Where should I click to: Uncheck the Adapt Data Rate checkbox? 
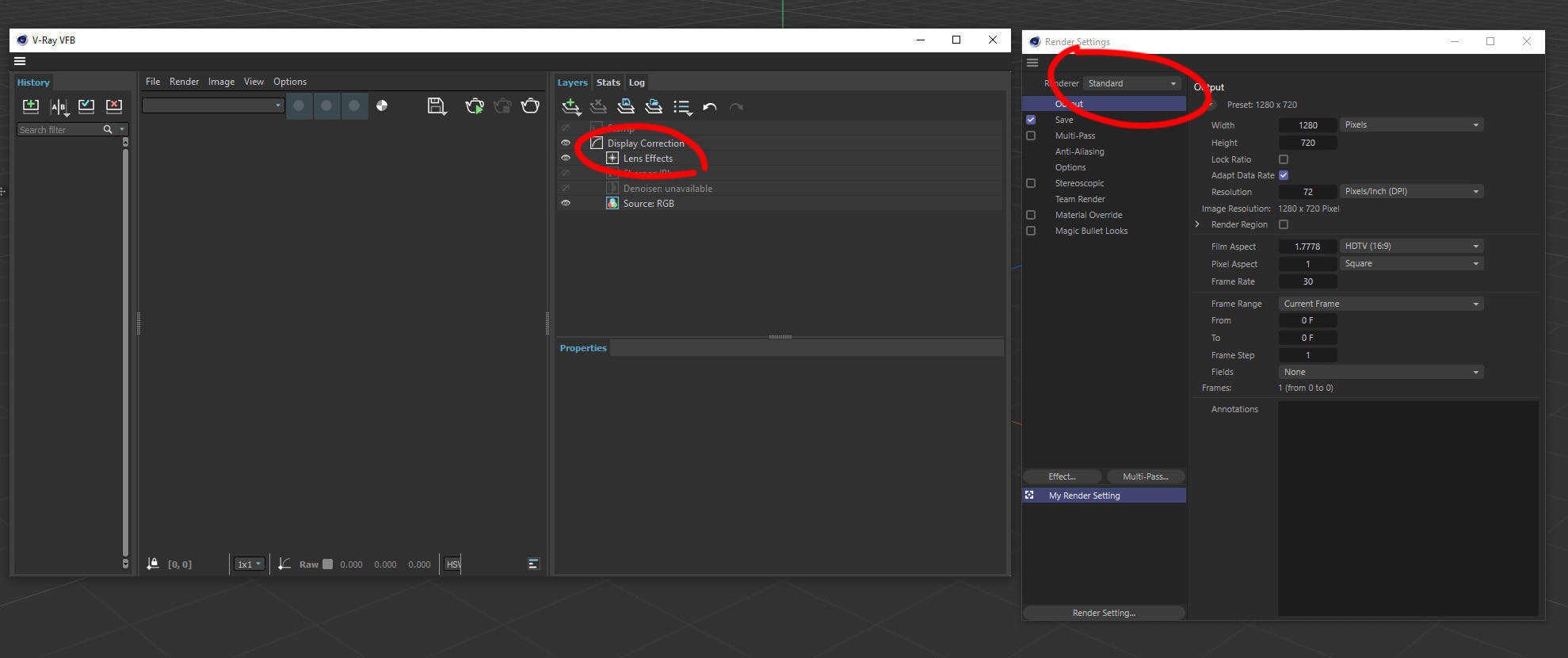tap(1284, 175)
